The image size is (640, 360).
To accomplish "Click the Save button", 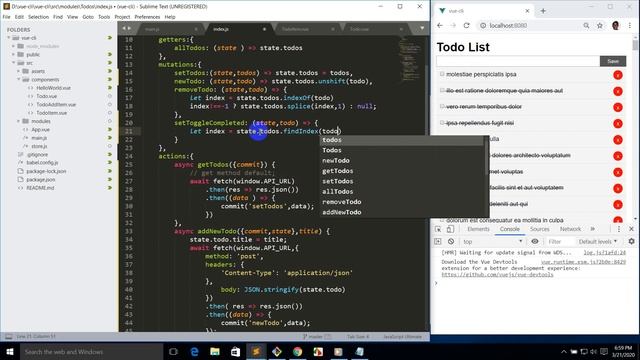I will click(613, 61).
